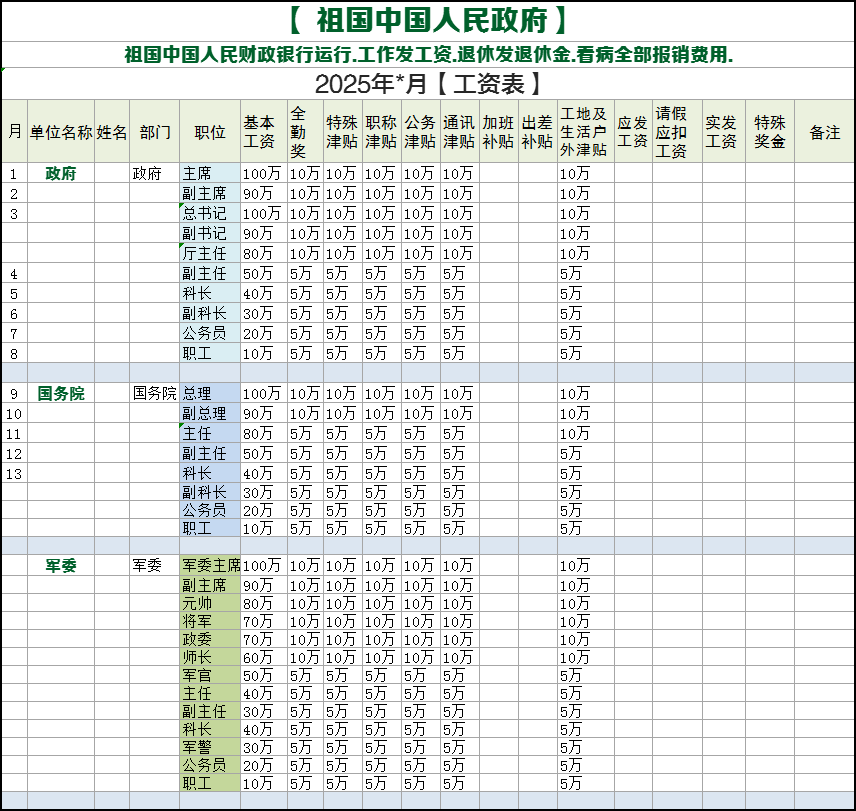Select the green subtitle about 财政银行运行
This screenshot has height=811, width=856.
(429, 55)
